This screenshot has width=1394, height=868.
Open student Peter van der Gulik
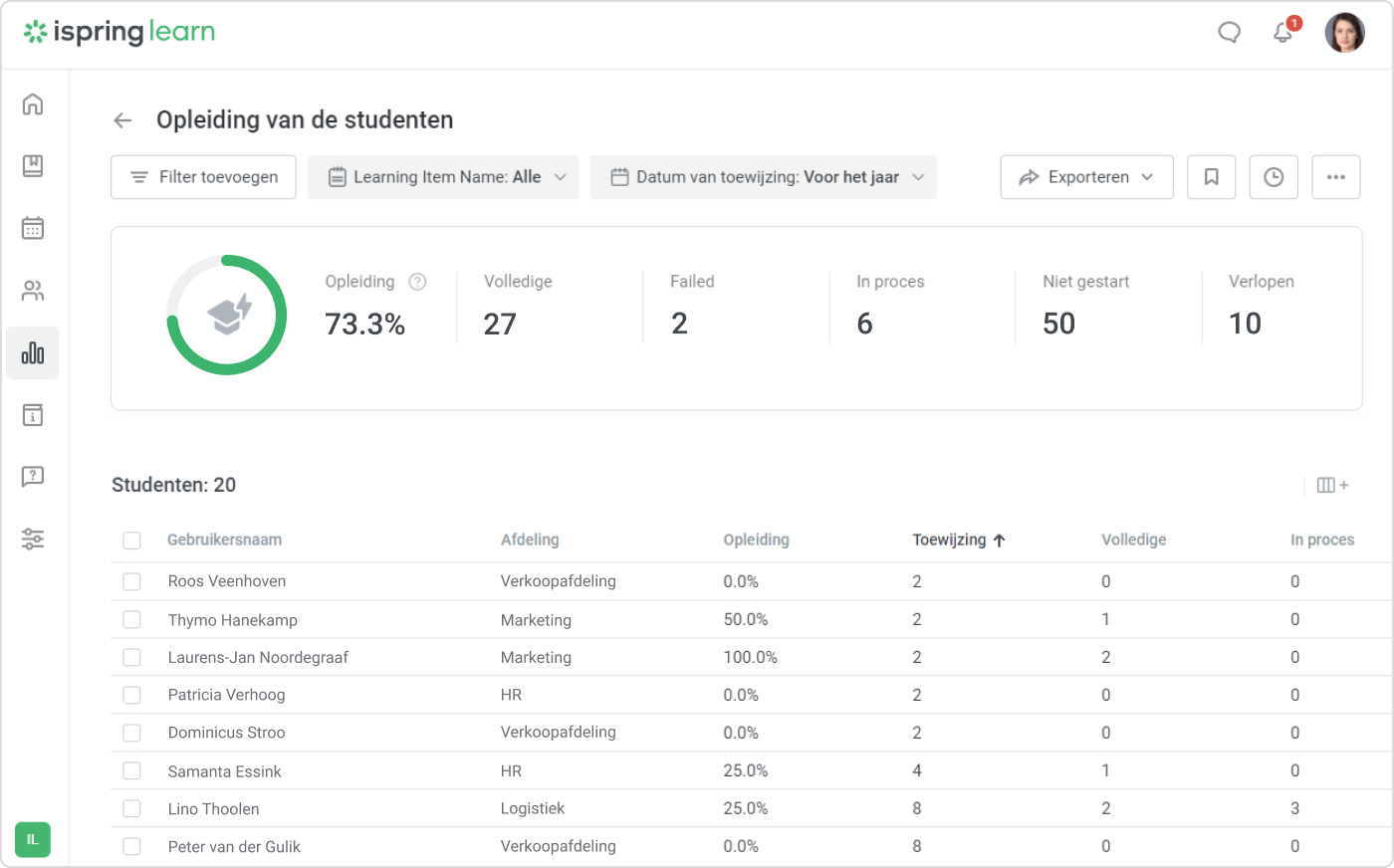point(234,847)
